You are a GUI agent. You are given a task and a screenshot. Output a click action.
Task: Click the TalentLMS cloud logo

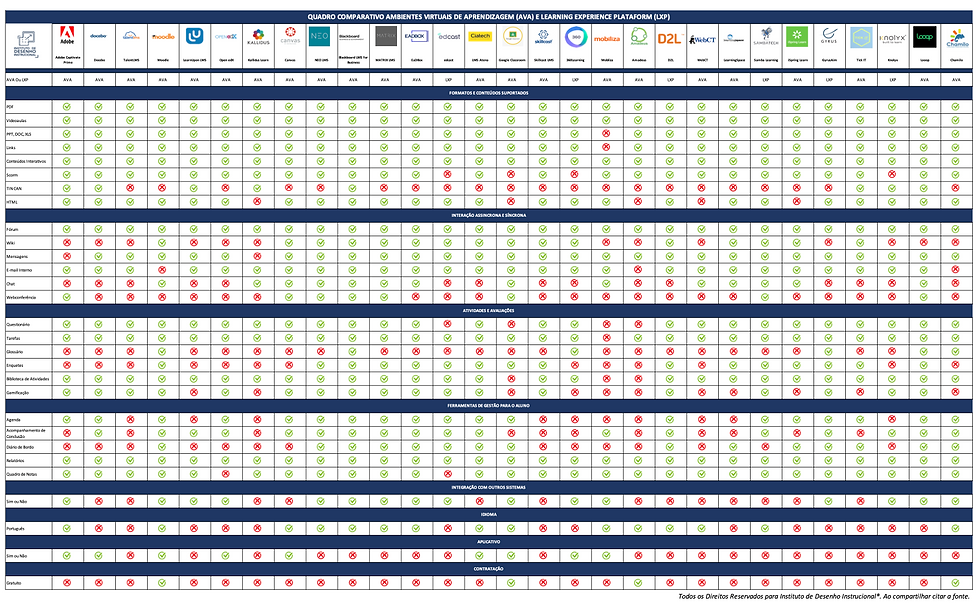pos(131,36)
